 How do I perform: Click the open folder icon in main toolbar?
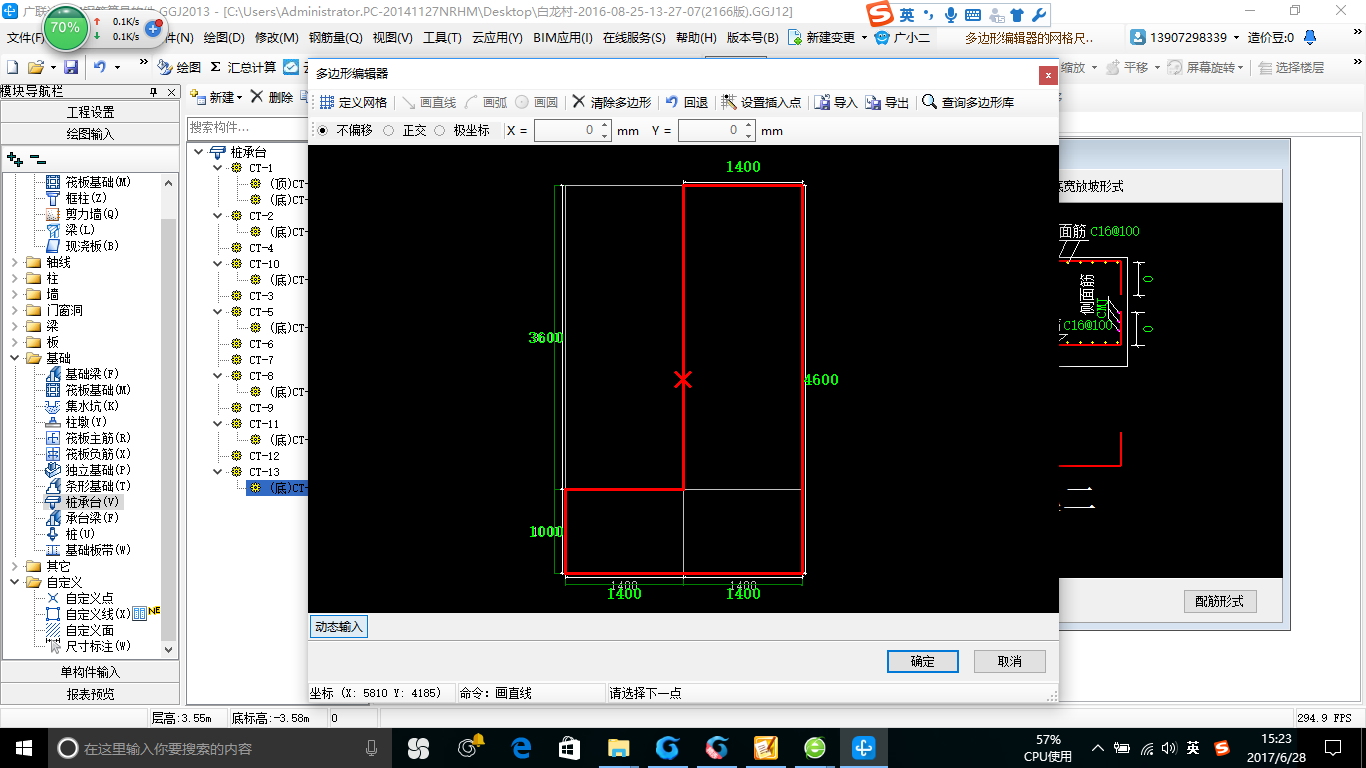pyautogui.click(x=35, y=67)
